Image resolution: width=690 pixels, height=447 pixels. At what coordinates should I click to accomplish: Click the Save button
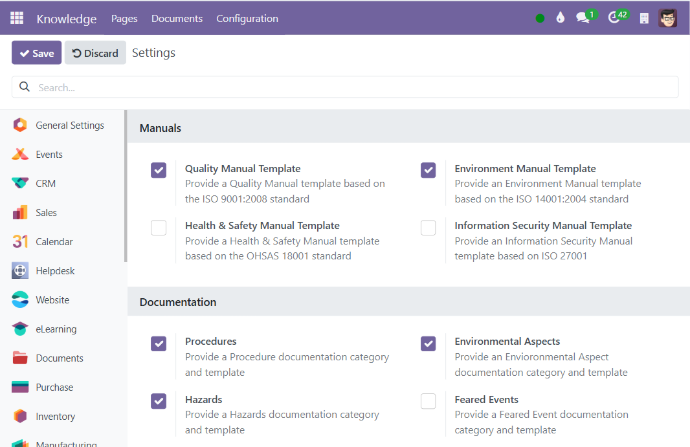coord(36,53)
